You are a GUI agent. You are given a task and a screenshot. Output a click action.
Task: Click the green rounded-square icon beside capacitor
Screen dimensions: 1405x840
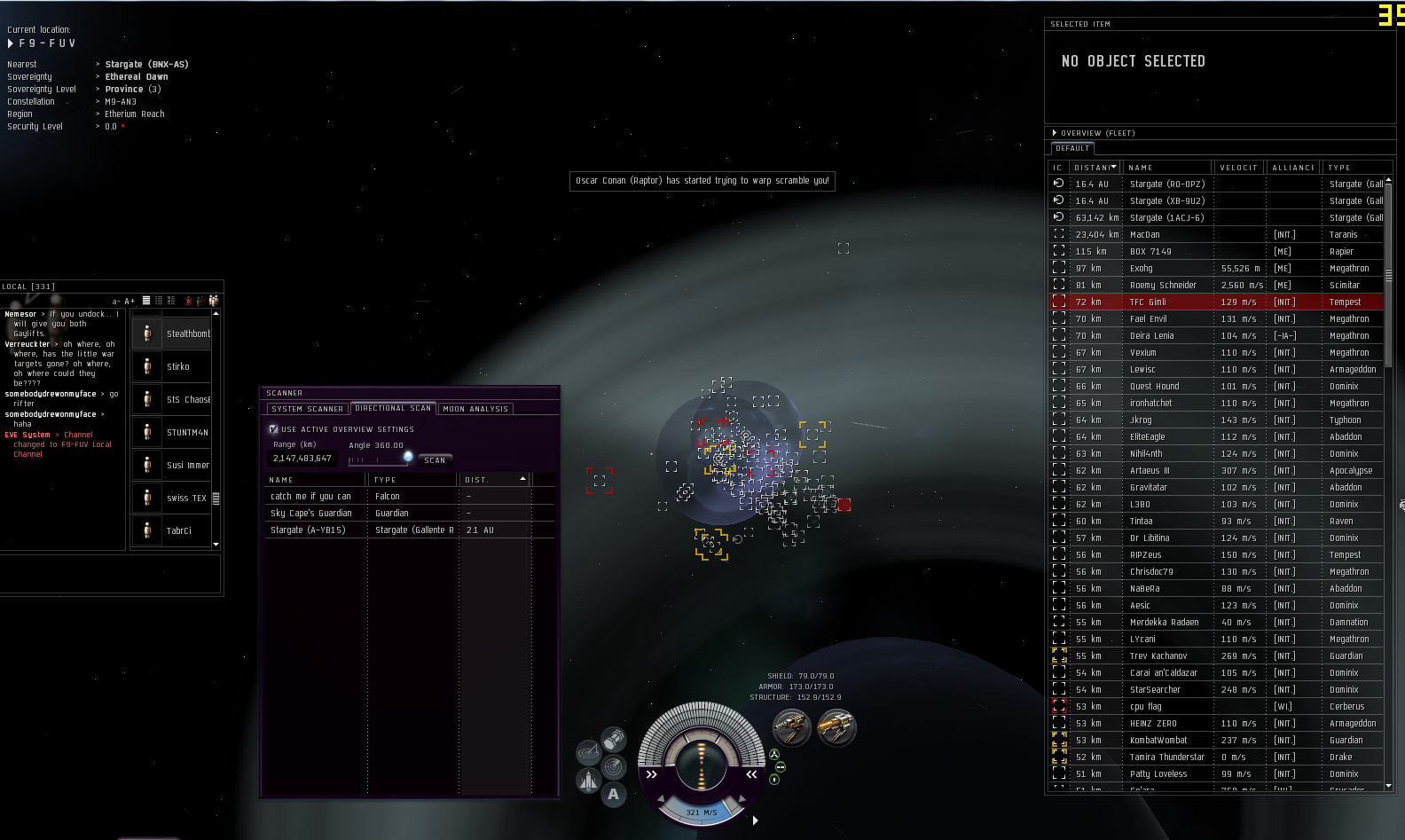[x=774, y=780]
